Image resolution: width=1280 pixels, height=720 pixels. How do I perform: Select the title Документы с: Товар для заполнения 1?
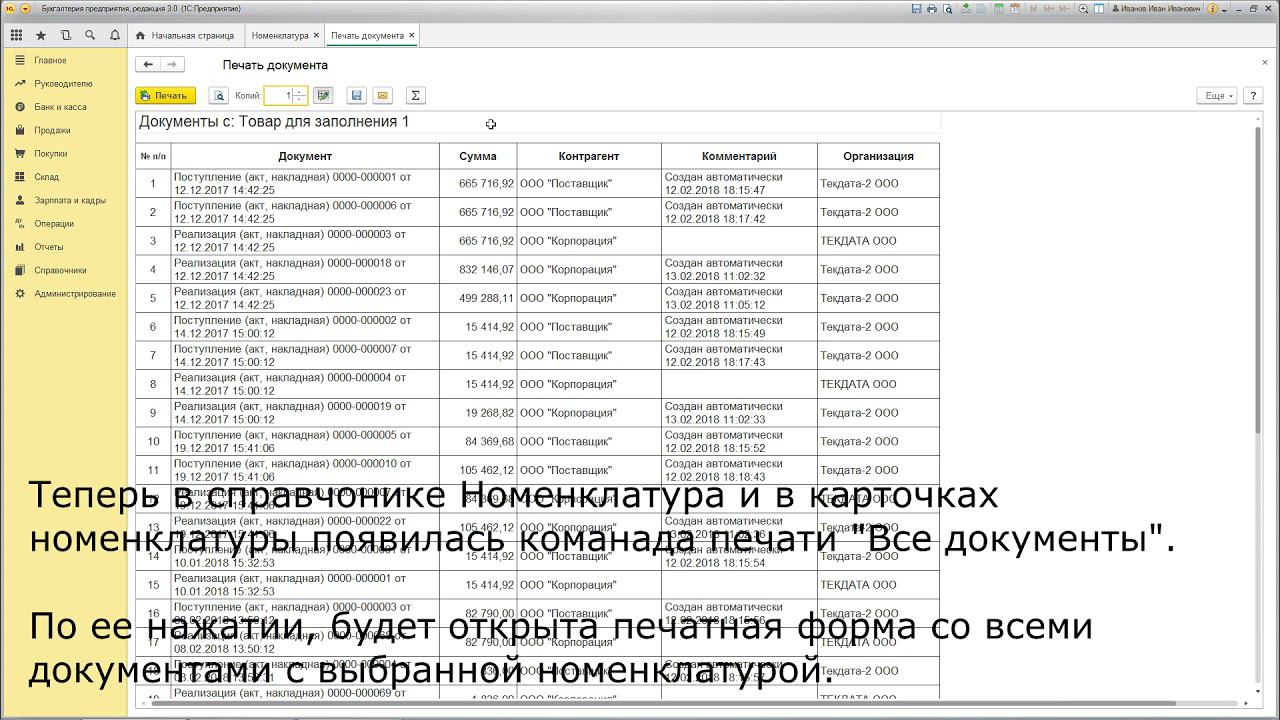[274, 122]
